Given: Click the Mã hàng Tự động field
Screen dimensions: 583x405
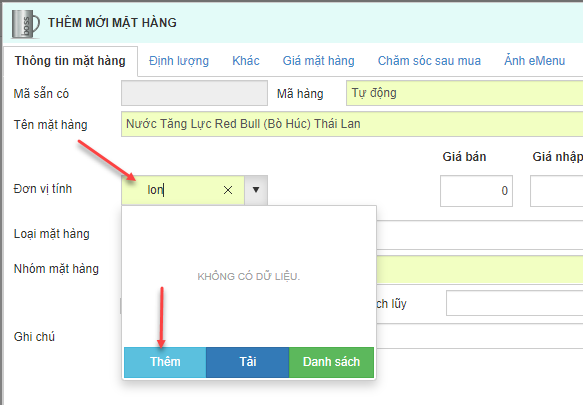Looking at the screenshot, I should pyautogui.click(x=464, y=93).
